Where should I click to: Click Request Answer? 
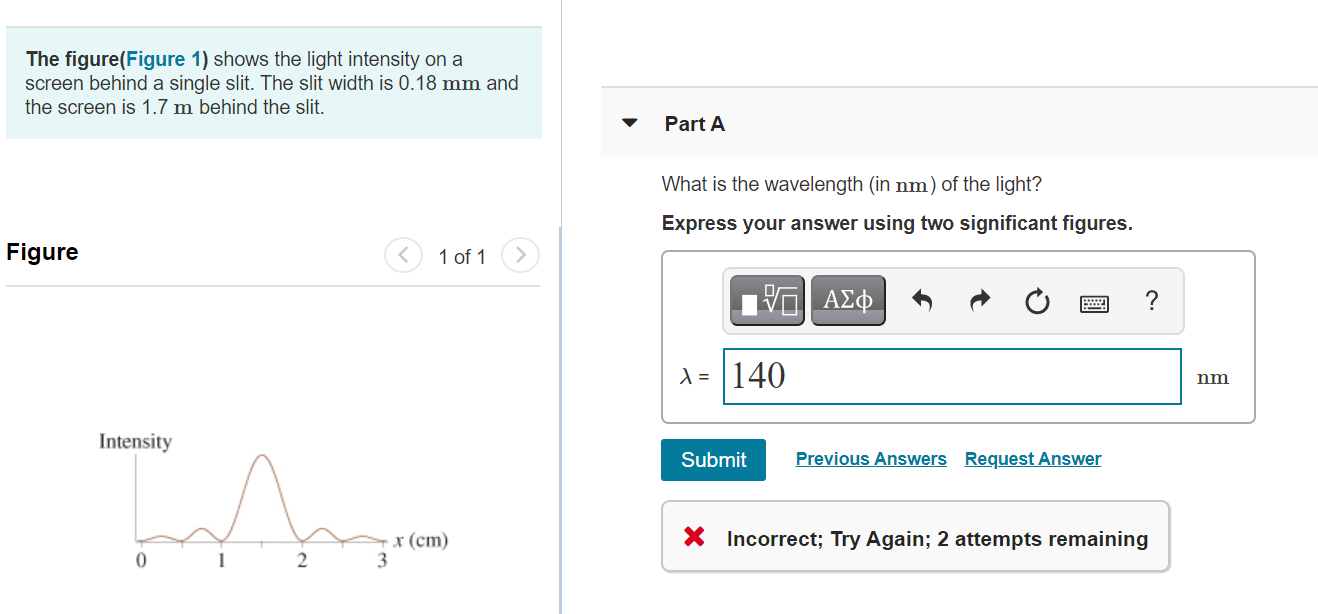[1032, 458]
